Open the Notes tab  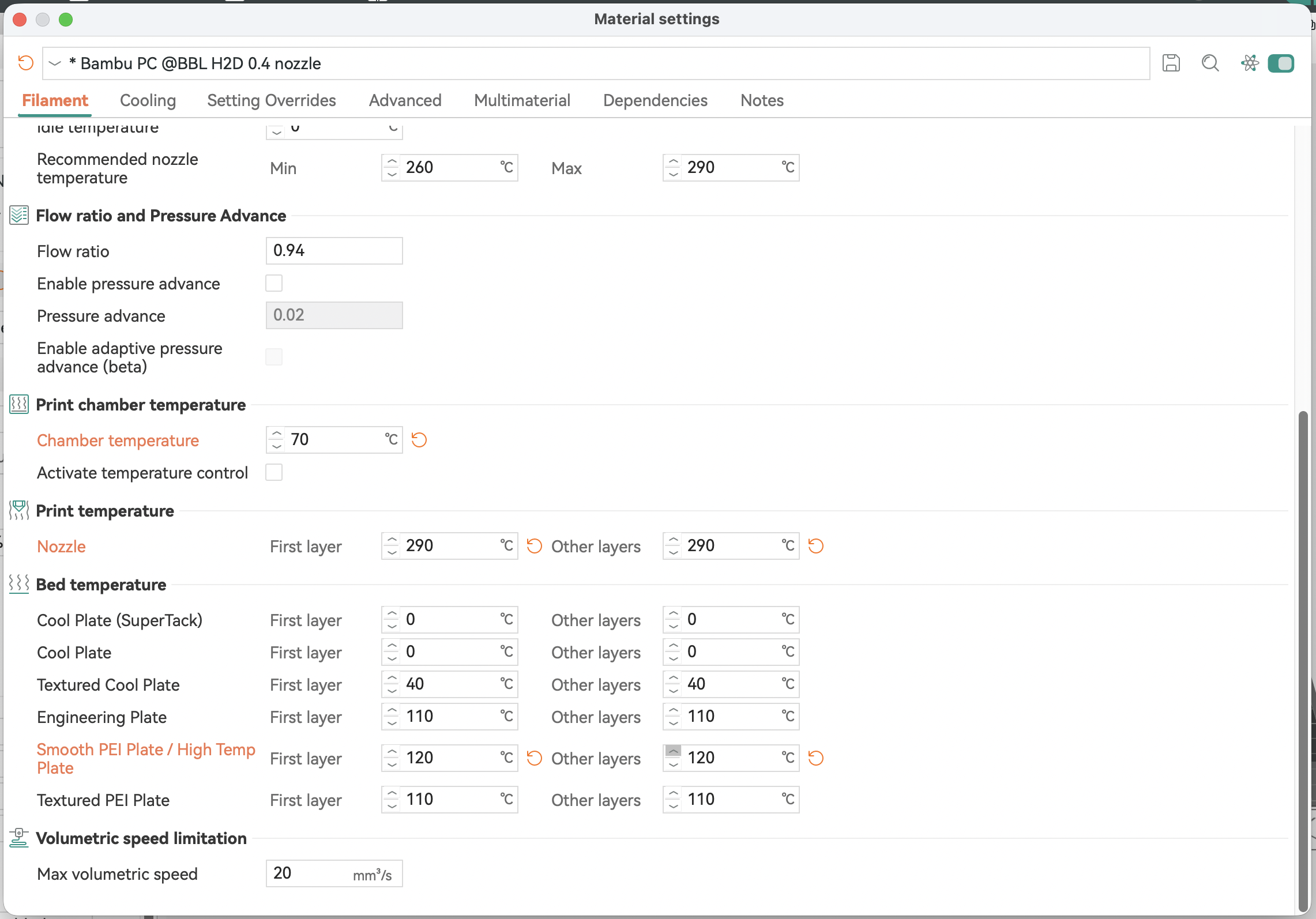click(x=762, y=100)
